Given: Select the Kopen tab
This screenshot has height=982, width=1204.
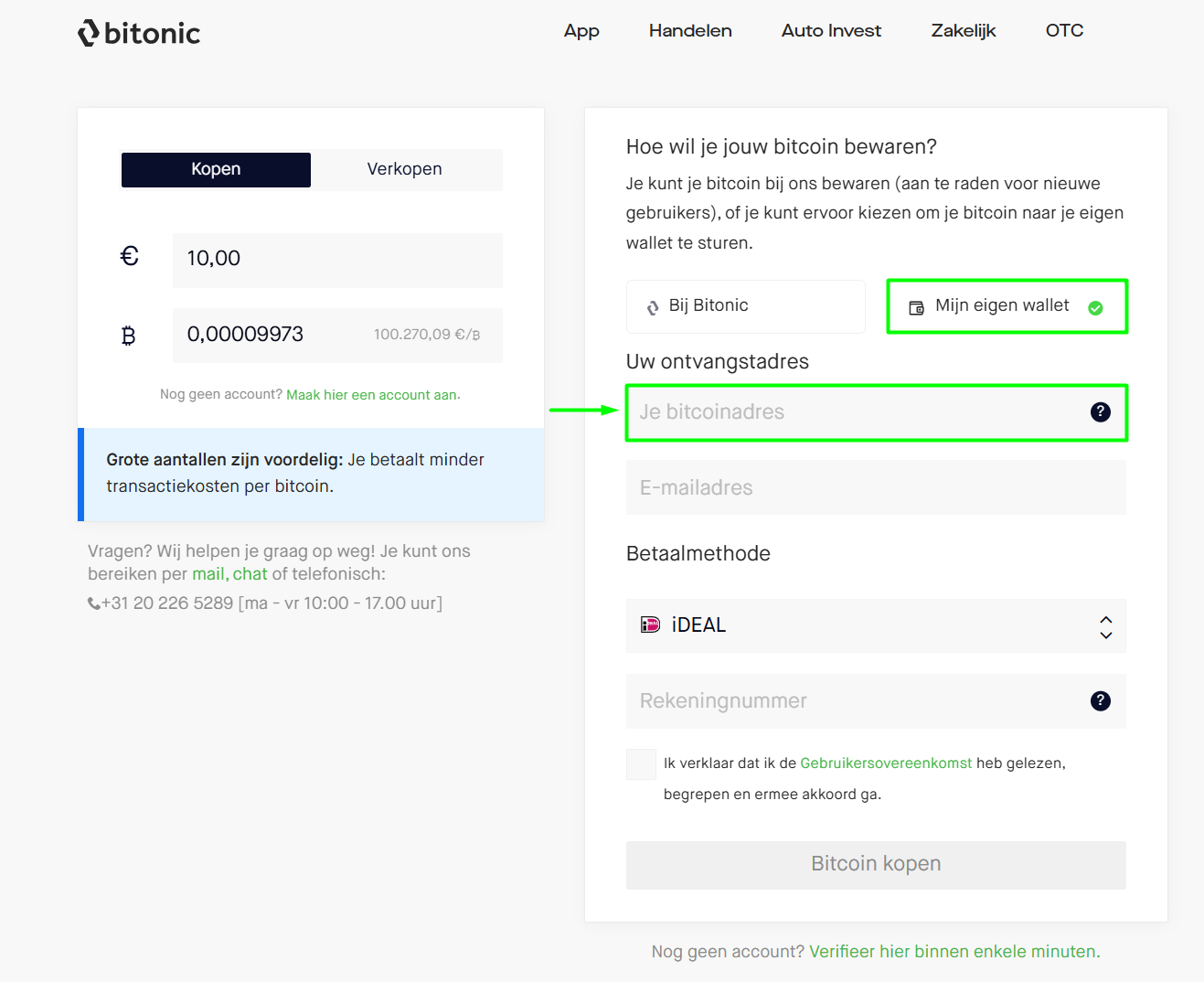Looking at the screenshot, I should tap(216, 169).
